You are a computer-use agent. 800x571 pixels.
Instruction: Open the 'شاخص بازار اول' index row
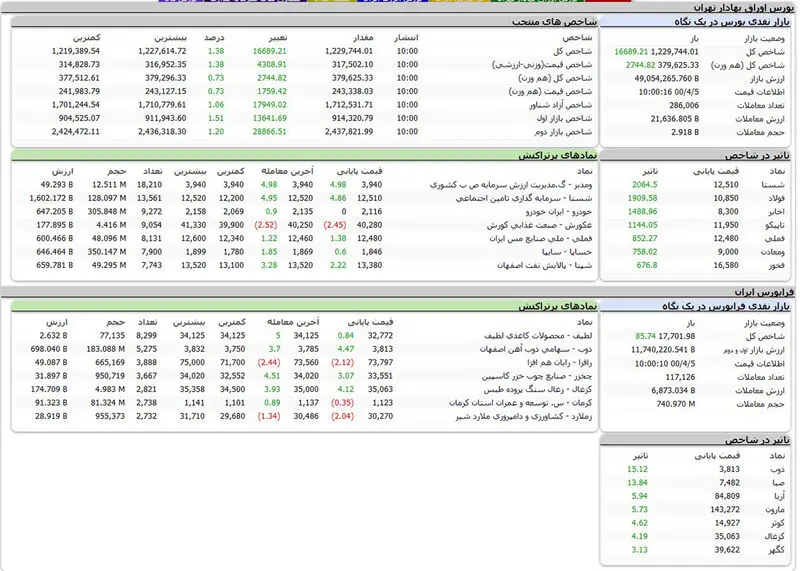(x=564, y=118)
